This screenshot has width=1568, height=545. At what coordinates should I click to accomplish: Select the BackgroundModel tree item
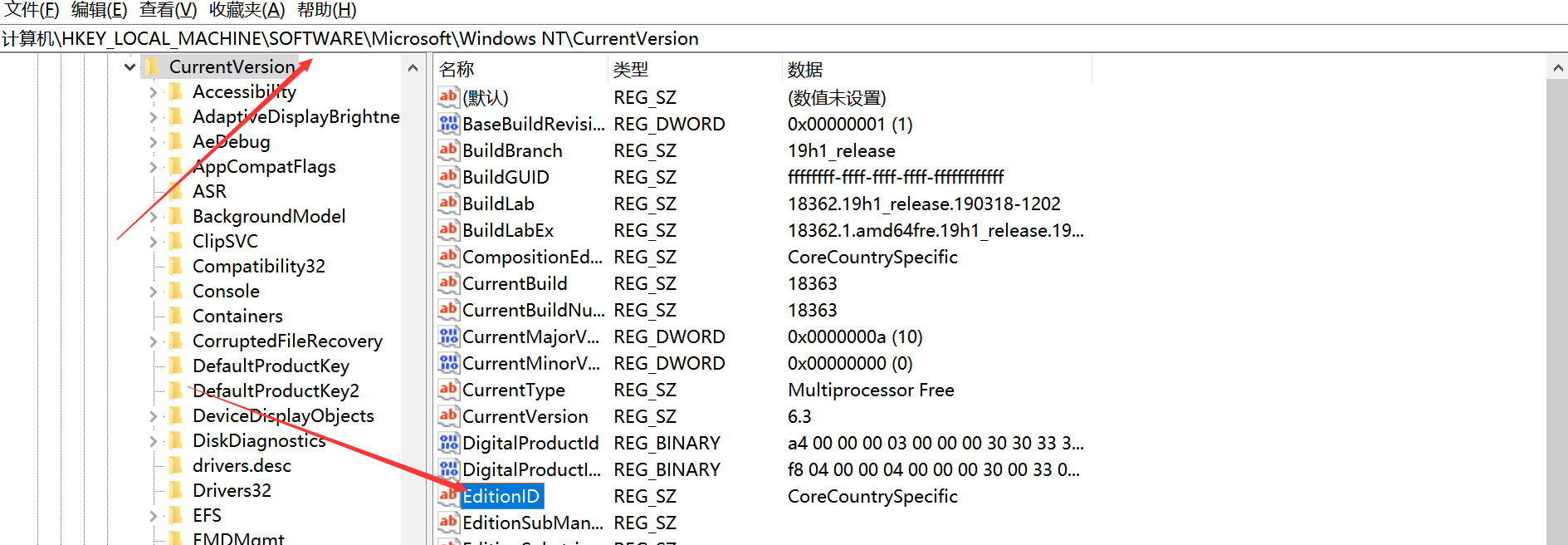tap(269, 216)
